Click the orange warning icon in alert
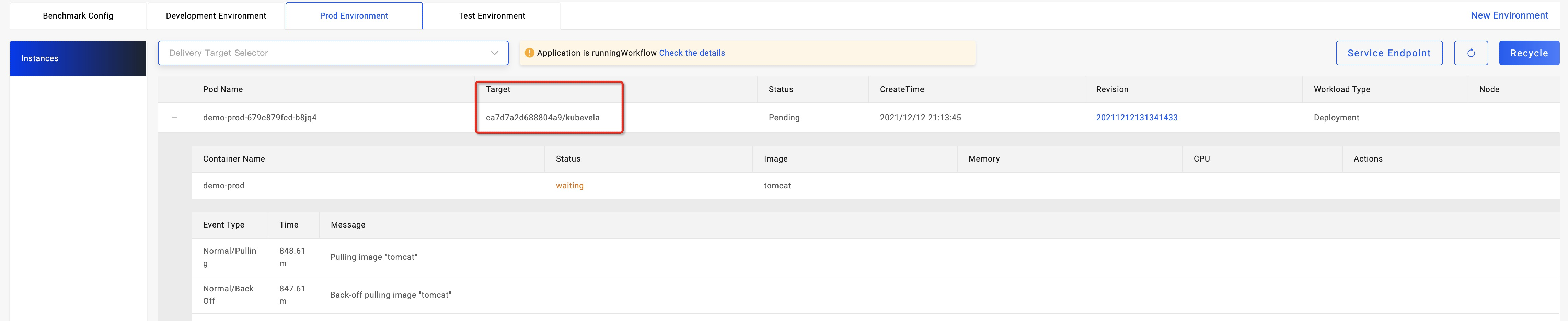1568x321 pixels. pos(529,53)
